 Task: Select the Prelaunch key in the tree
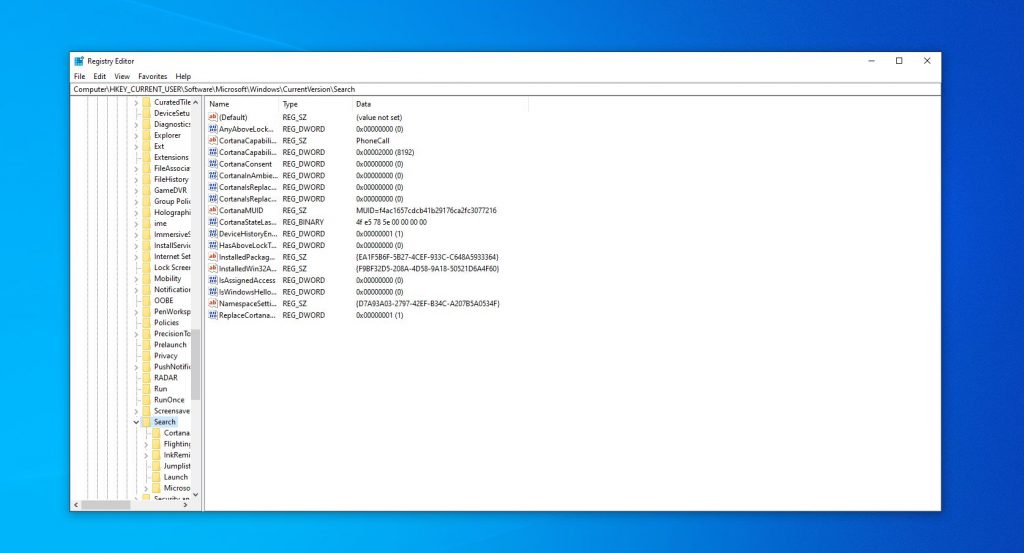[x=170, y=345]
